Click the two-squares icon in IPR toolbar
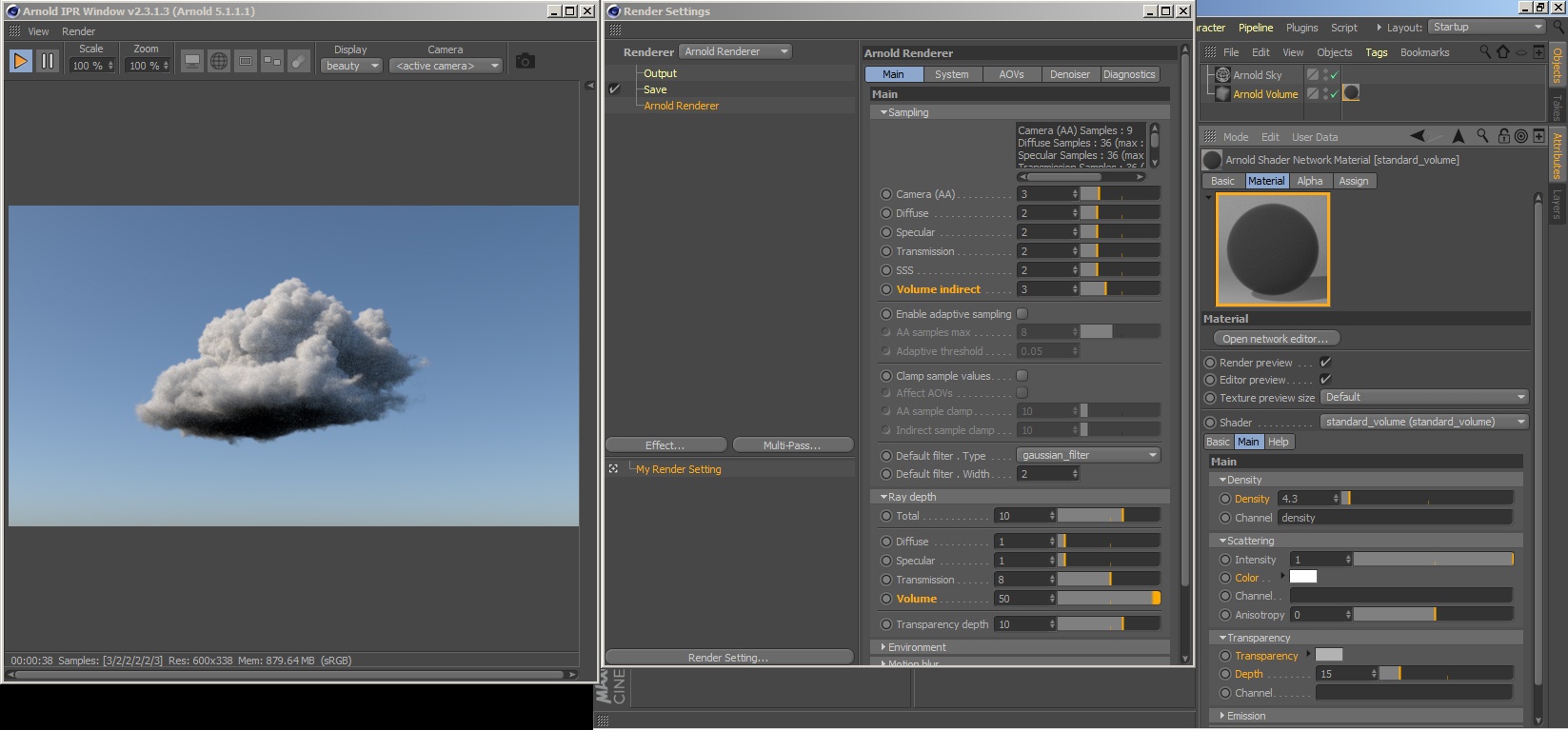 [x=272, y=61]
